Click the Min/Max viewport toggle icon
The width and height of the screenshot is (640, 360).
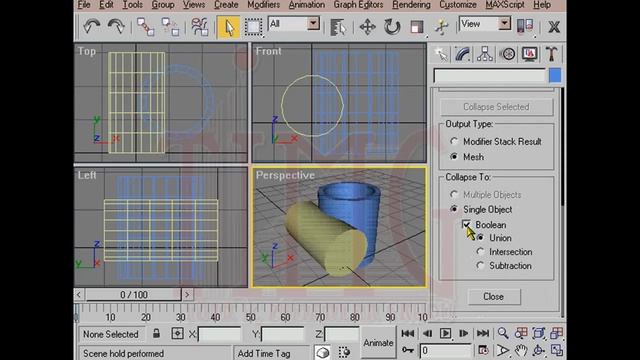click(x=557, y=351)
